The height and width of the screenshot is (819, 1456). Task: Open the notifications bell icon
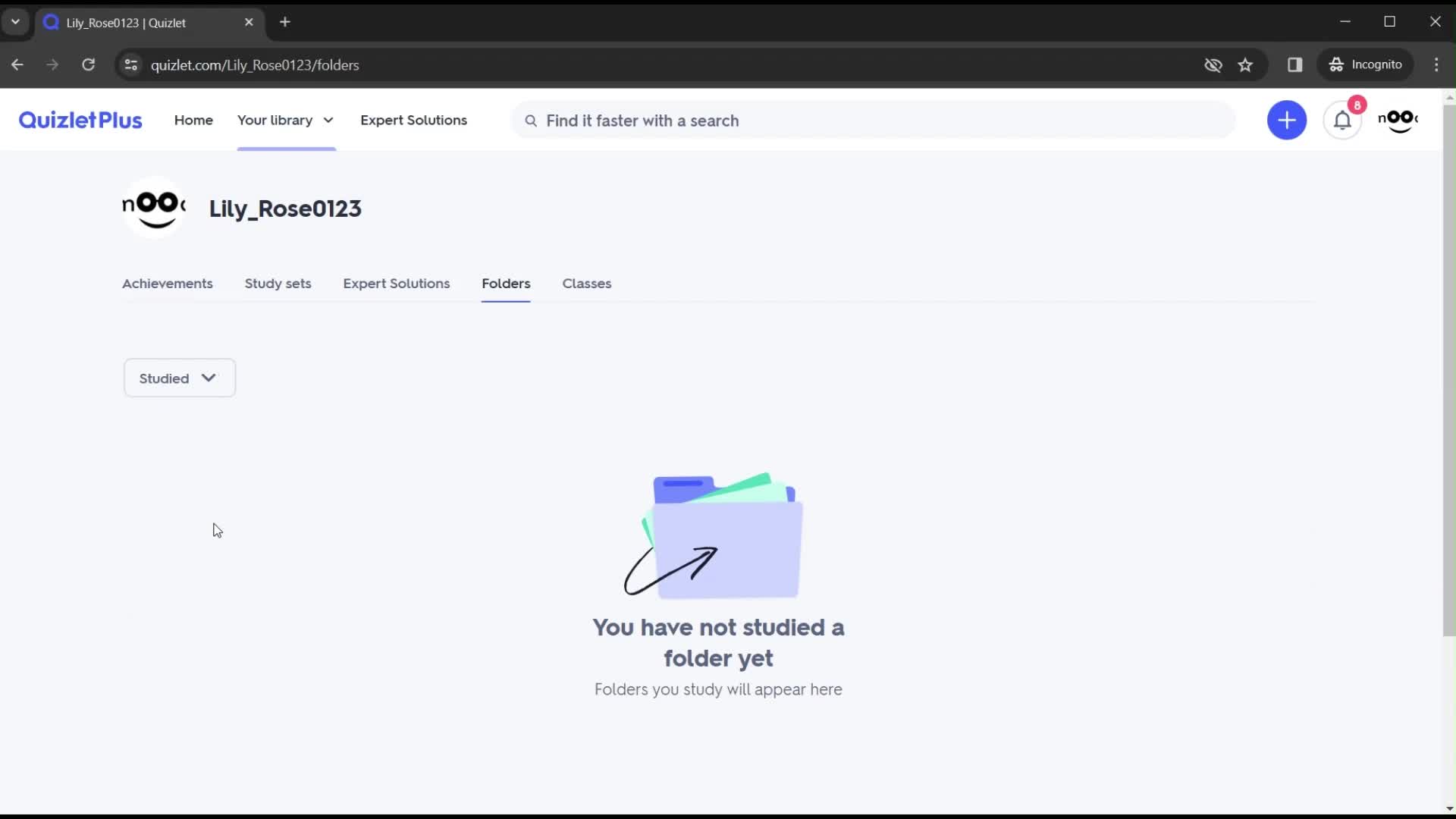point(1343,119)
